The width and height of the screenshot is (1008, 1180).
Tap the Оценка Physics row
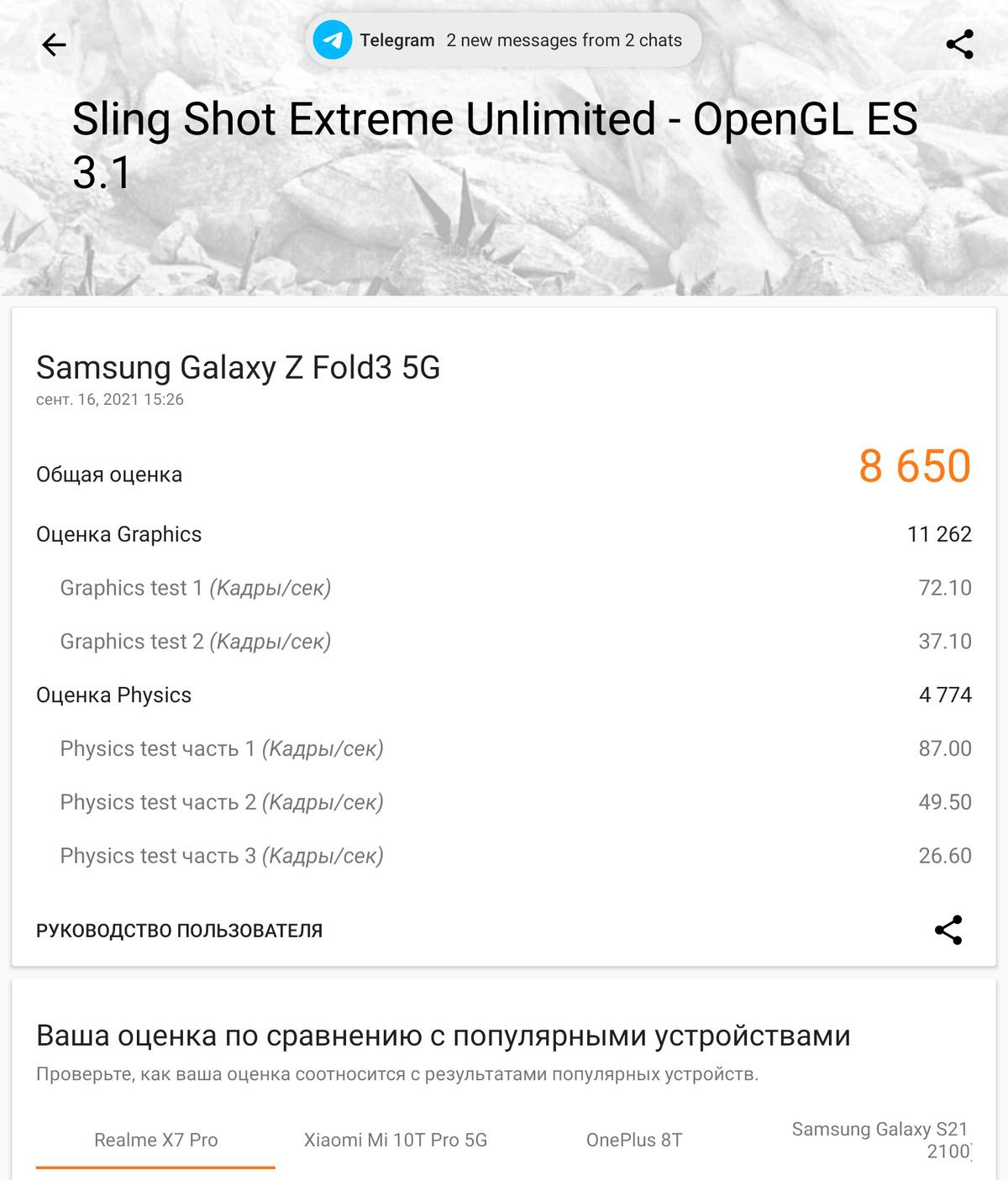point(504,695)
